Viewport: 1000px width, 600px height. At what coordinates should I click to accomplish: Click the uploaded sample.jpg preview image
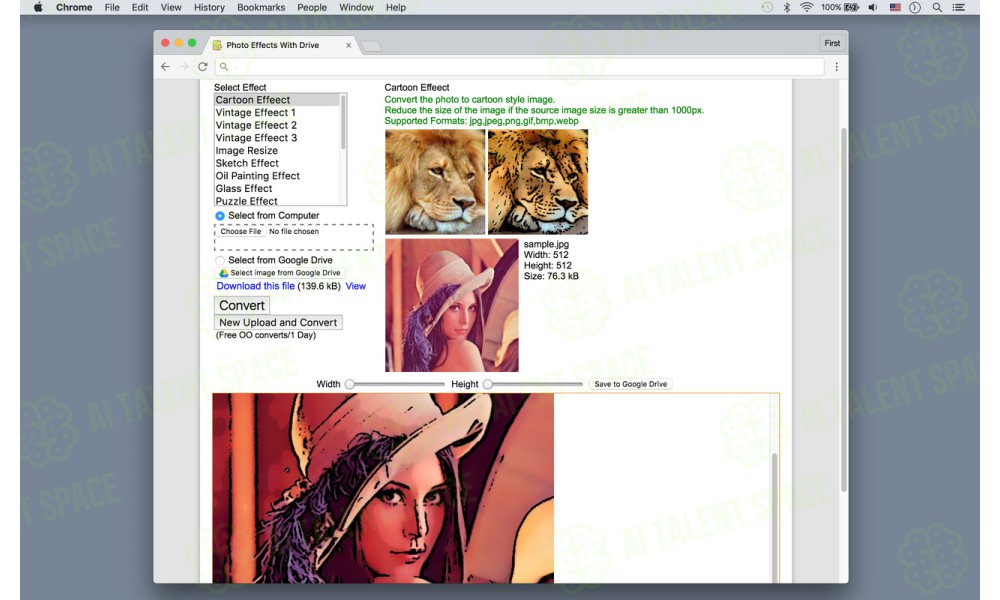click(x=452, y=305)
